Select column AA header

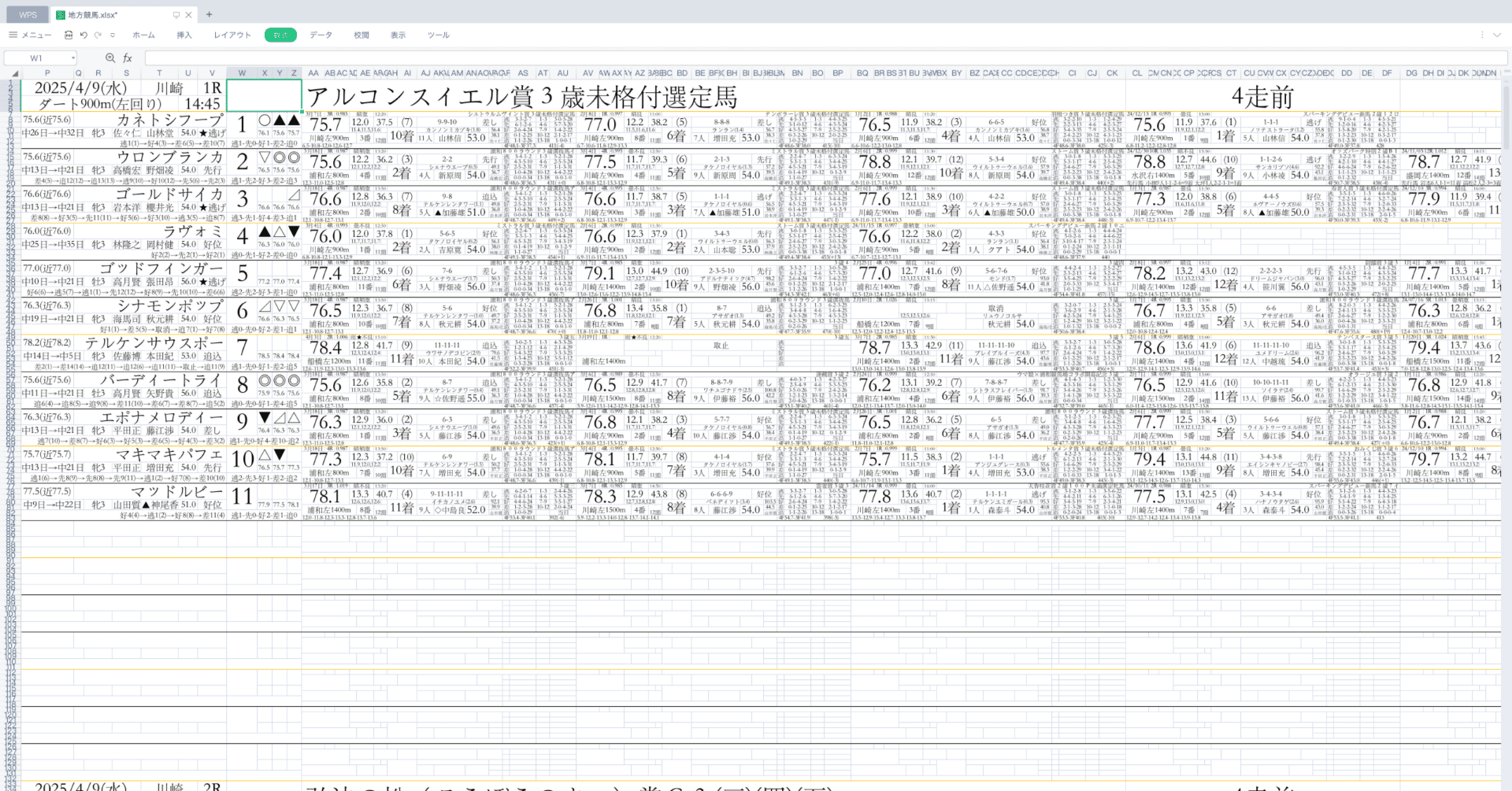click(x=313, y=73)
